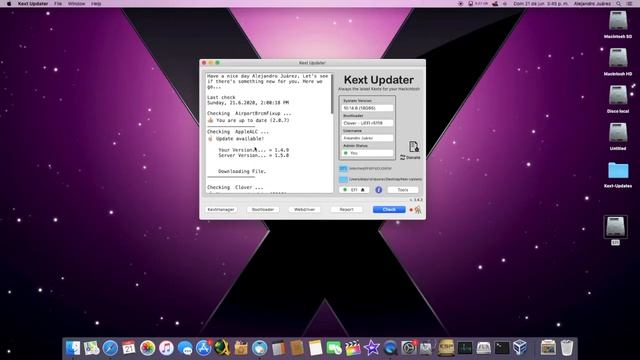This screenshot has width=640, height=360.
Task: Click the Bootloader button in bottom row
Action: [x=263, y=209]
